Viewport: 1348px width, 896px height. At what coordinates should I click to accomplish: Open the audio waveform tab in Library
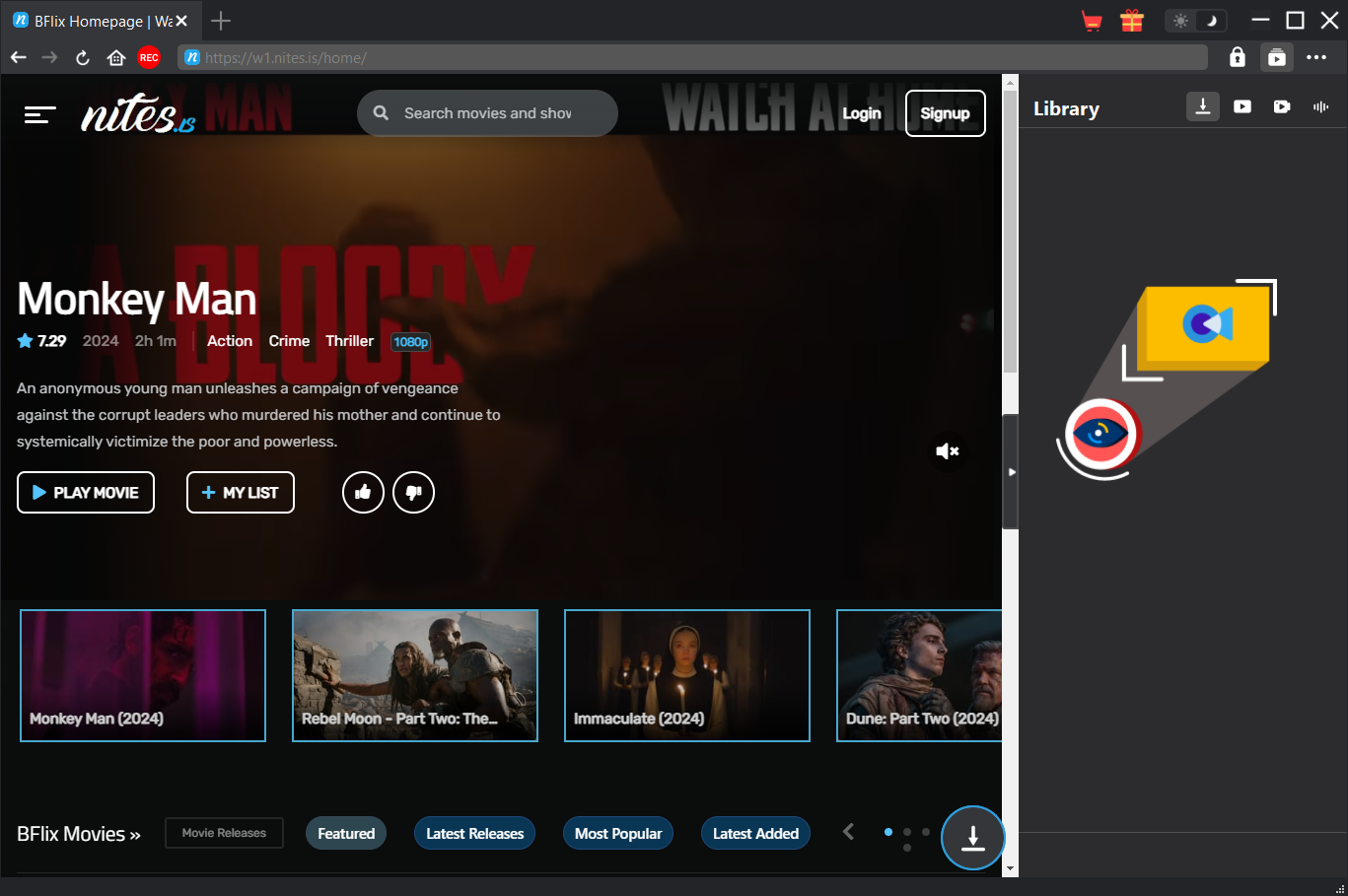pos(1320,106)
